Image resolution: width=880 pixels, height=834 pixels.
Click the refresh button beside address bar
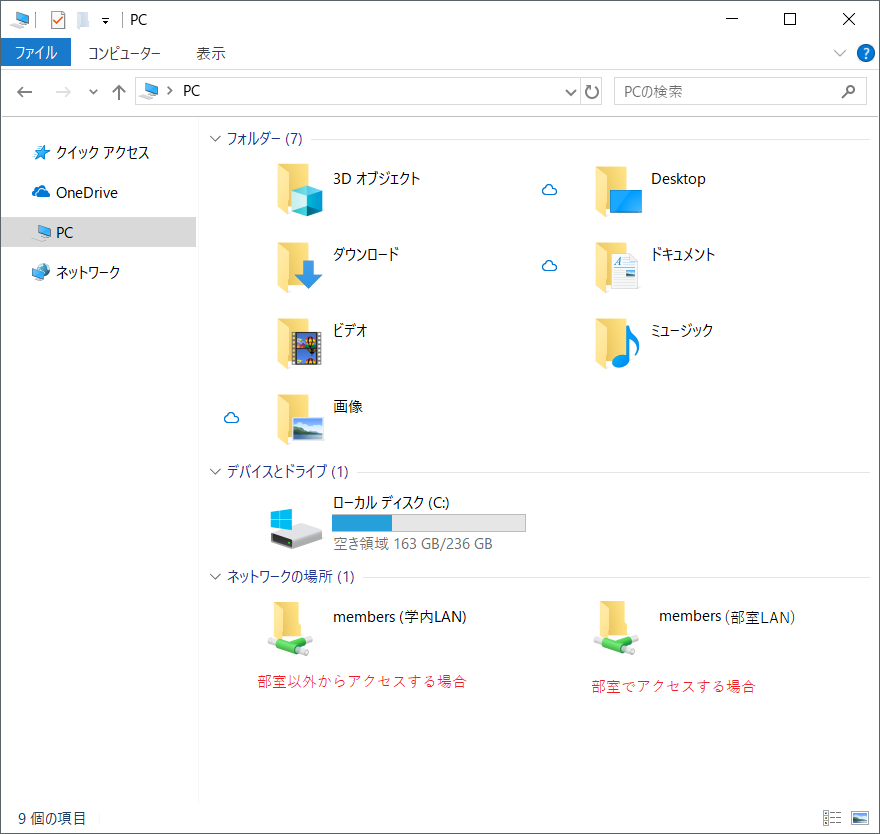point(592,92)
